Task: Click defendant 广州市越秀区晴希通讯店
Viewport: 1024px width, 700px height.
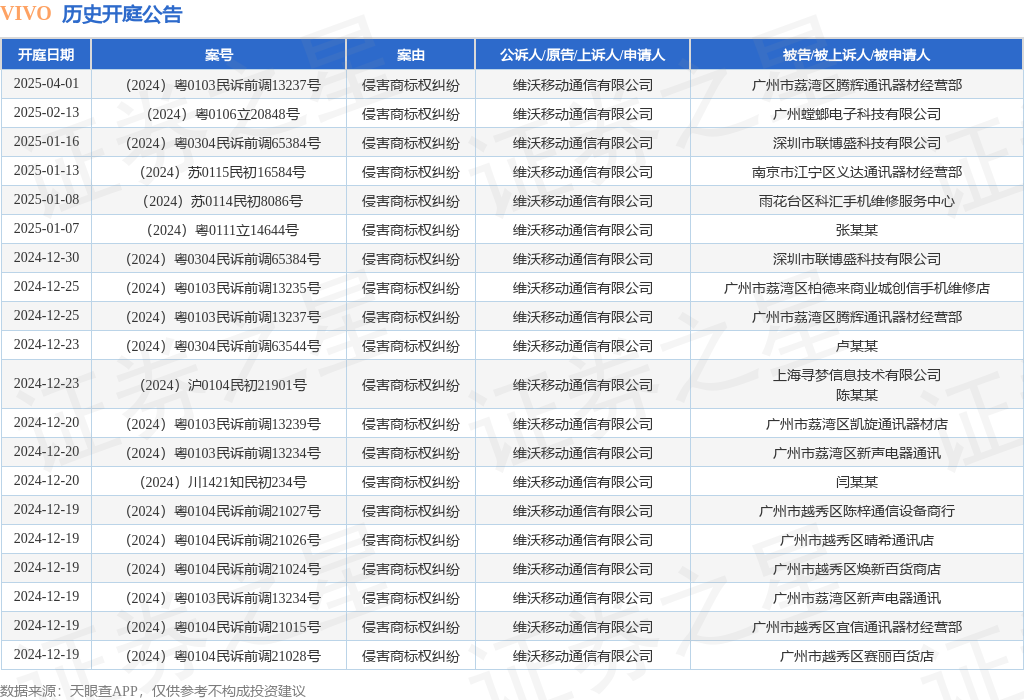Action: point(856,541)
